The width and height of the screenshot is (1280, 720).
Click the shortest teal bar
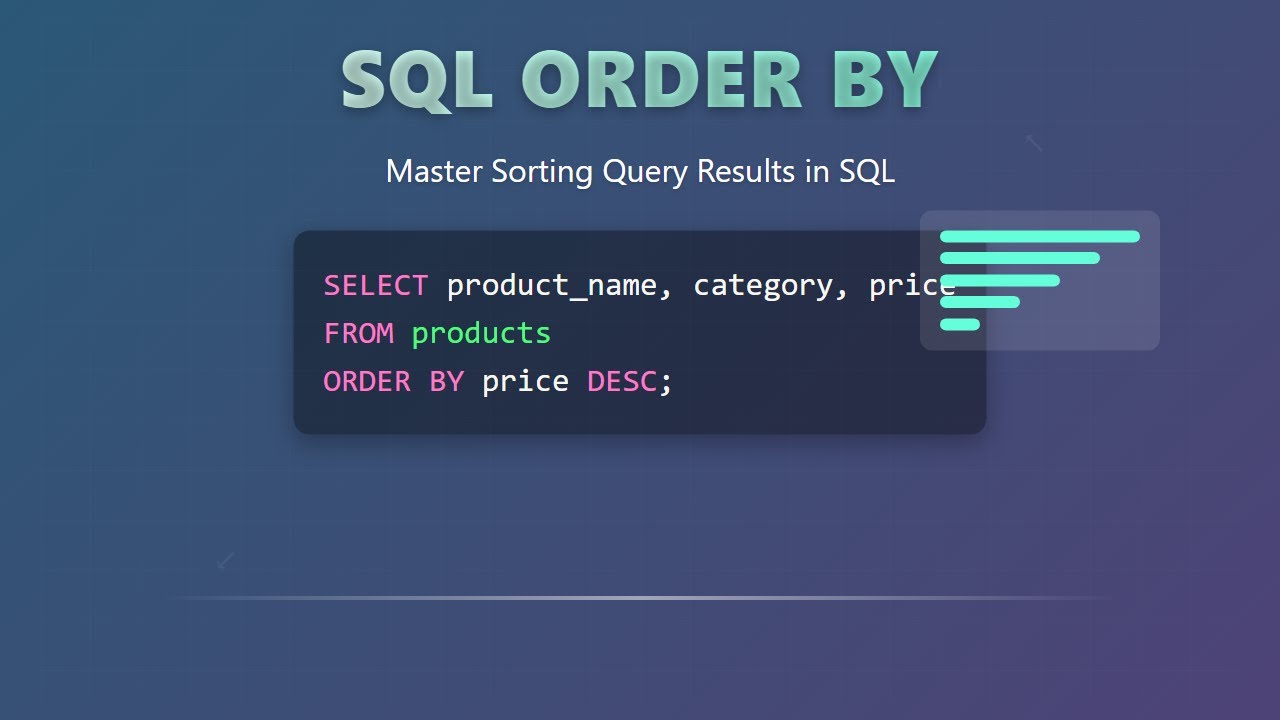coord(960,324)
